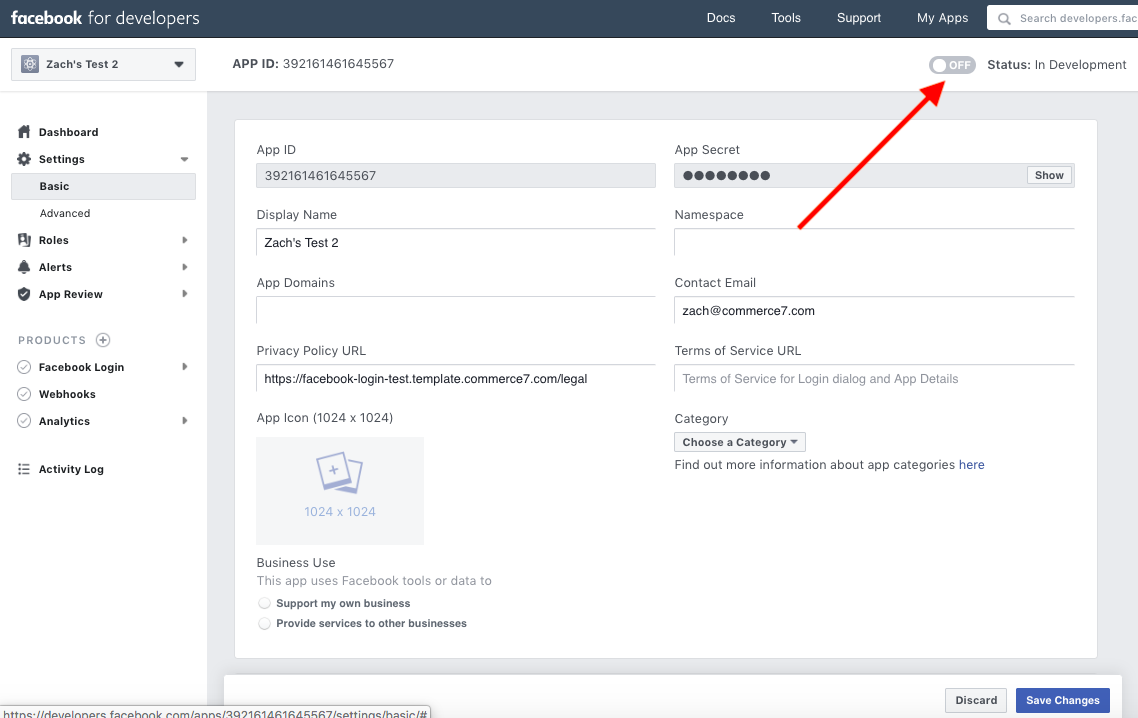1138x718 pixels.
Task: Click the Facebook Login checkmark icon
Action: click(24, 367)
